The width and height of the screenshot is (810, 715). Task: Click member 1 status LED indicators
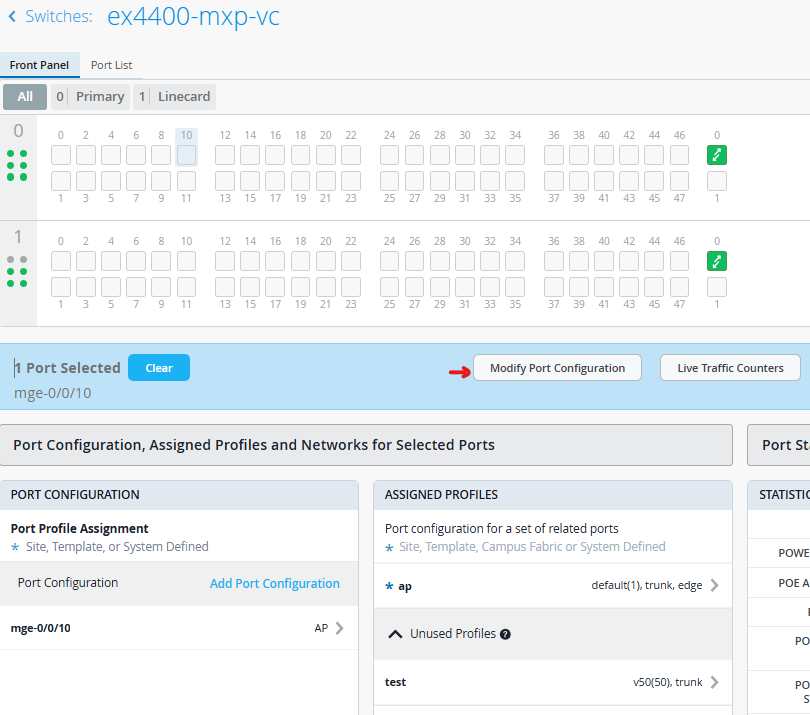17,271
